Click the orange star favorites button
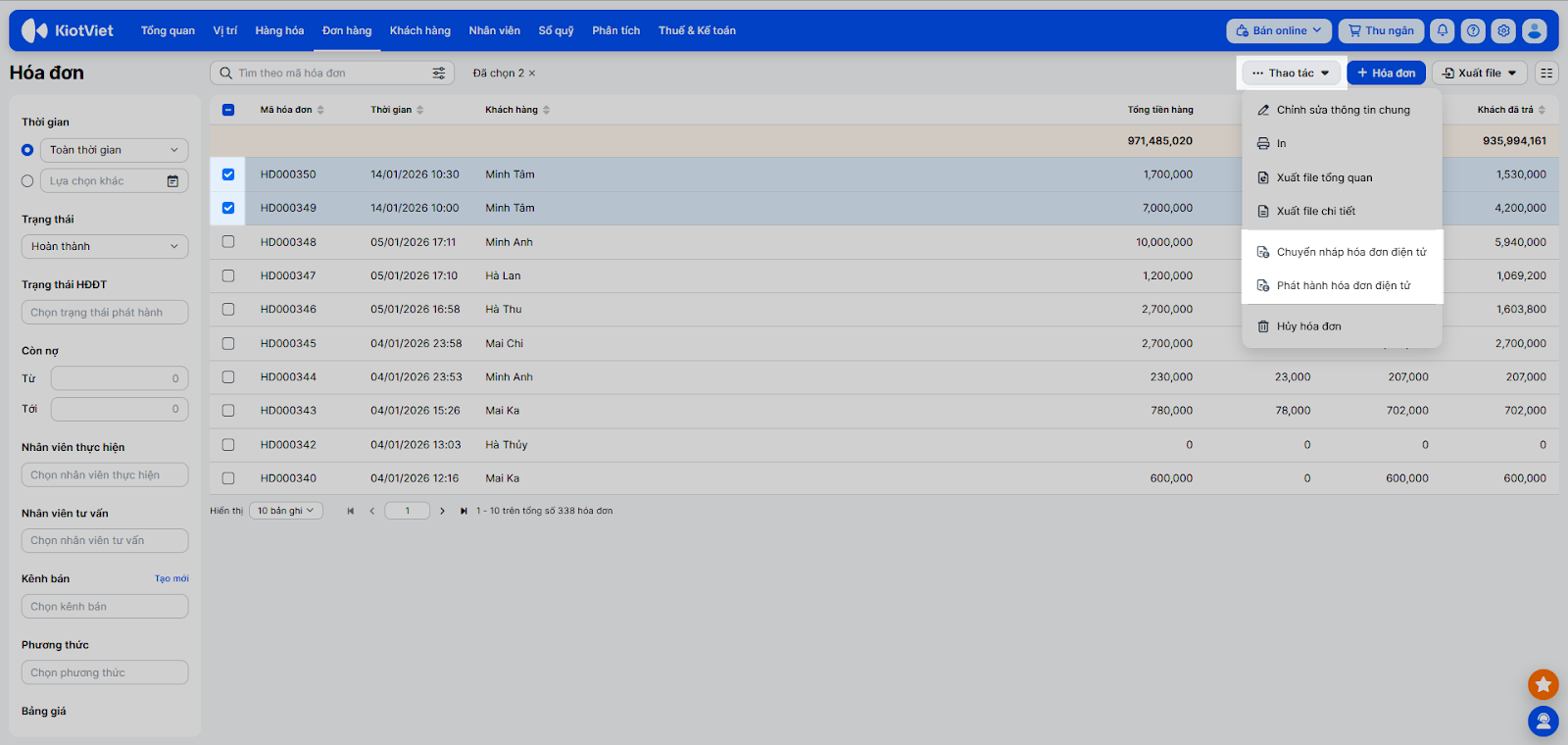 1543,684
